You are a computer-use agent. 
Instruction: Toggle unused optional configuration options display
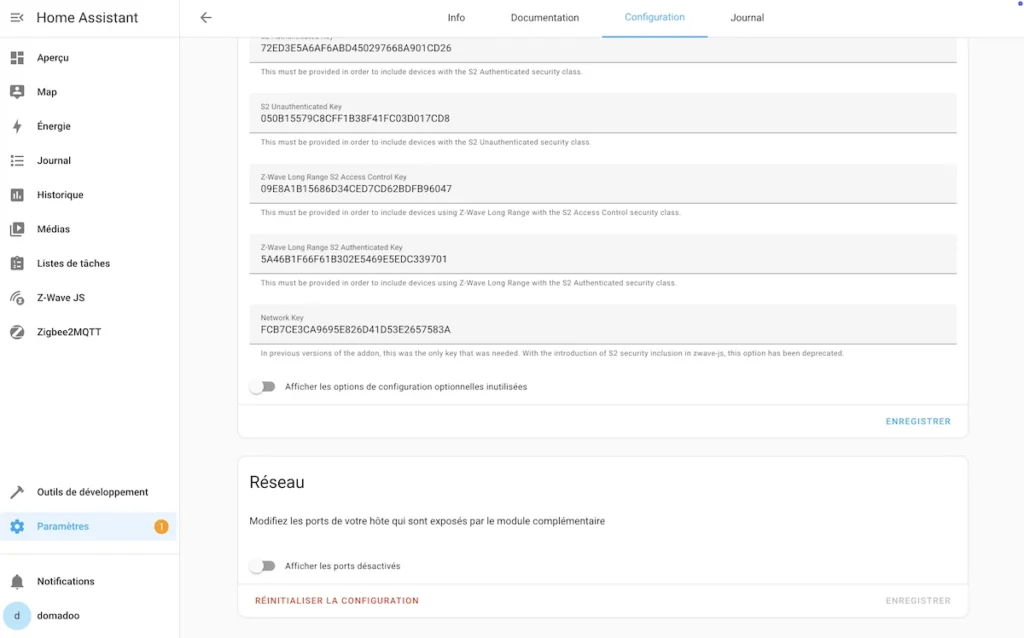point(263,387)
